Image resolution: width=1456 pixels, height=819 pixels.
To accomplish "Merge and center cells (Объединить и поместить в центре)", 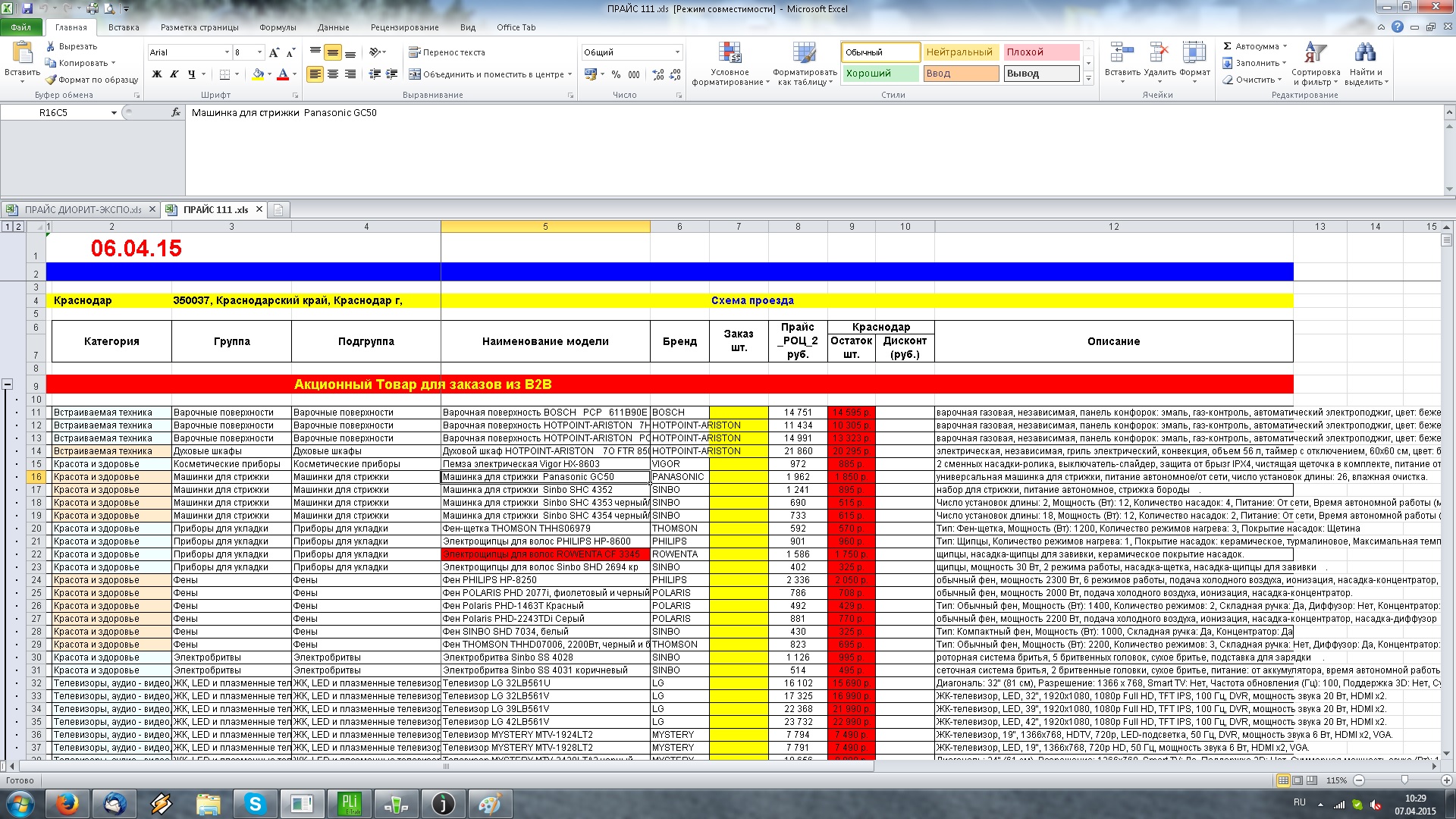I will [x=487, y=74].
